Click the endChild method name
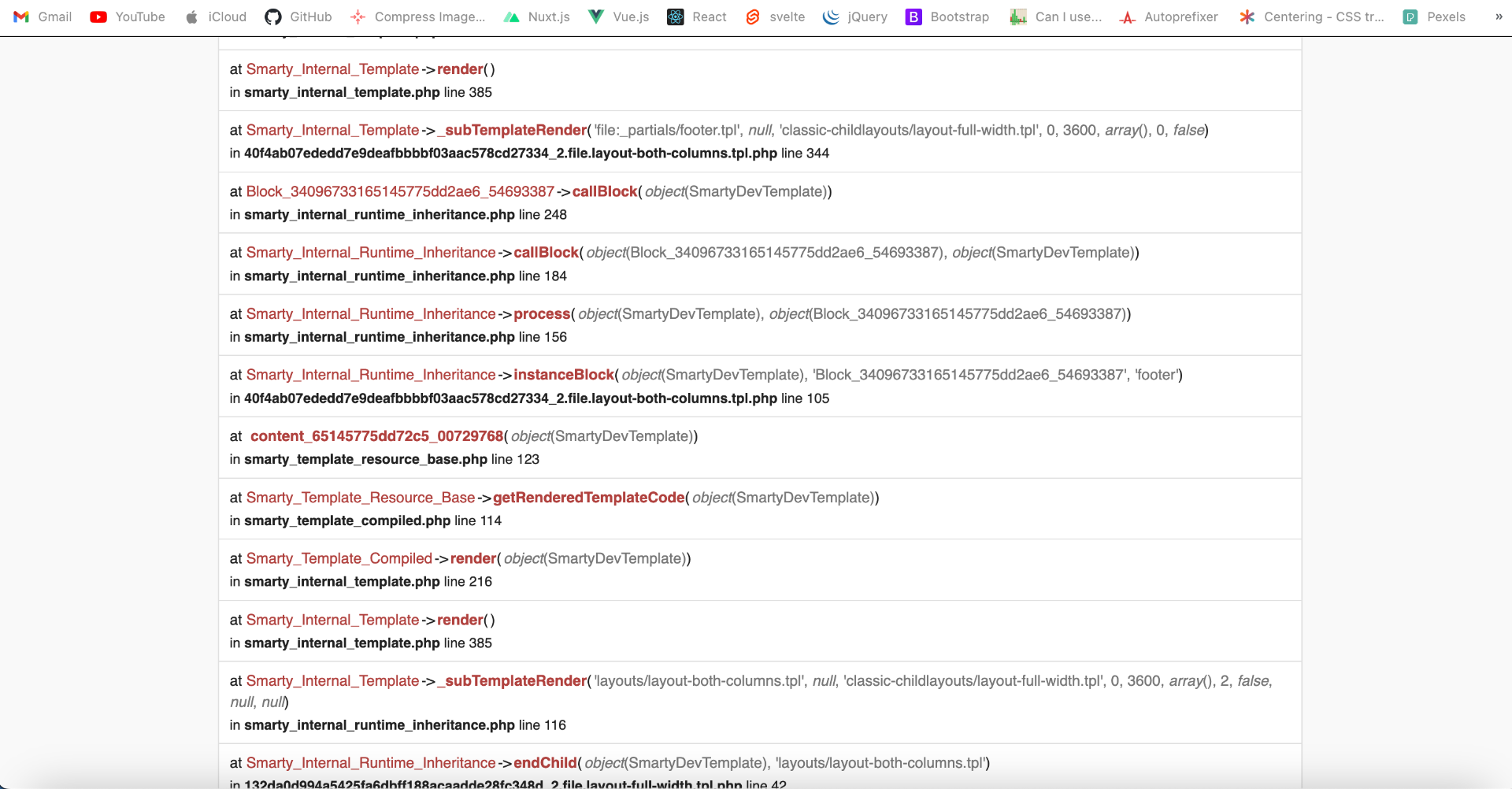Image resolution: width=1512 pixels, height=789 pixels. pos(545,763)
